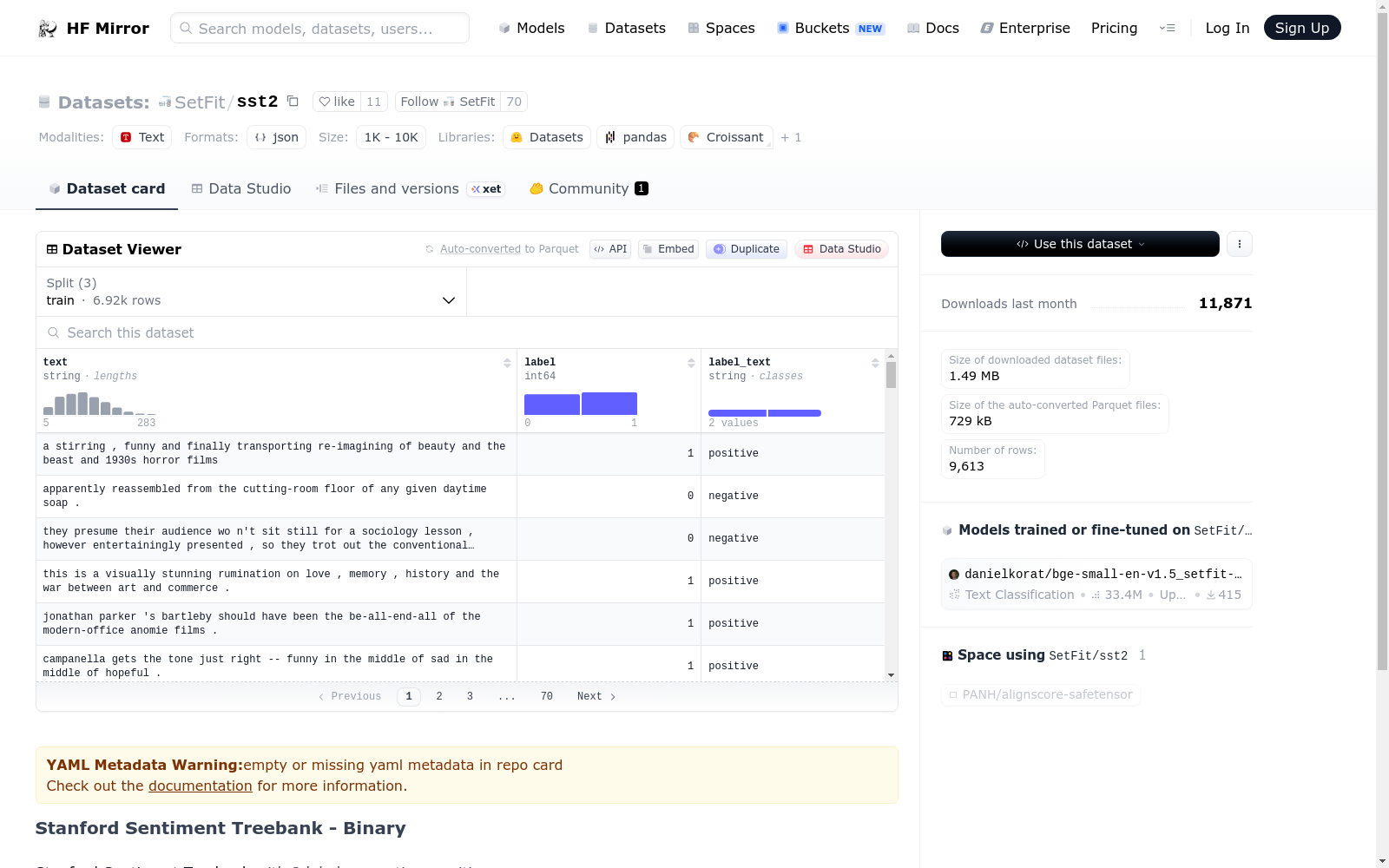The width and height of the screenshot is (1389, 868).
Task: Expand the Use this dataset dropdown
Action: pos(1080,244)
